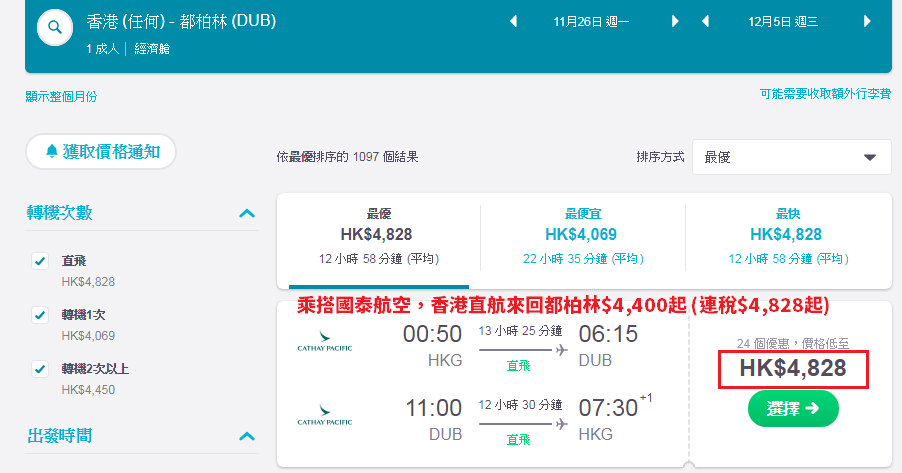
Task: Go to previous departure date arrow
Action: [x=514, y=22]
